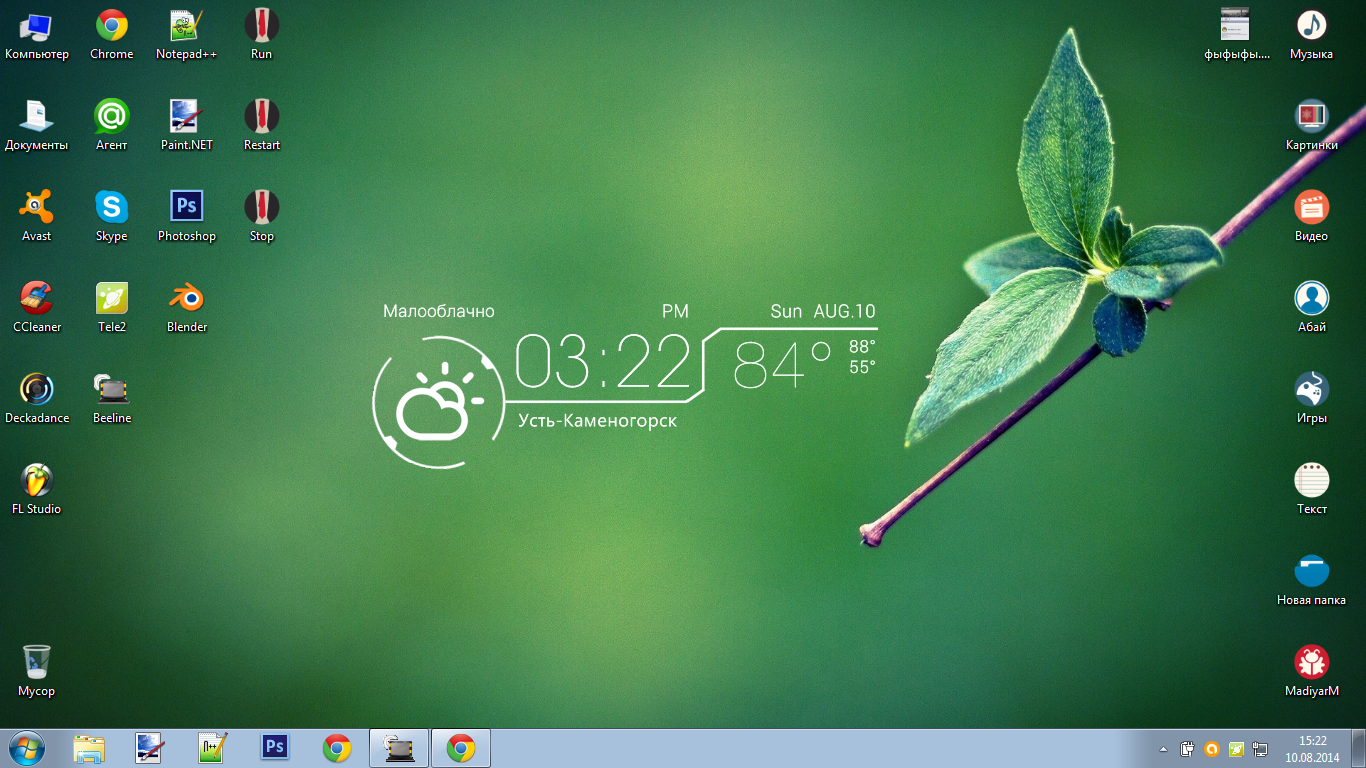The height and width of the screenshot is (768, 1366).
Task: Click the weather widget temperature 84°
Action: coord(782,365)
